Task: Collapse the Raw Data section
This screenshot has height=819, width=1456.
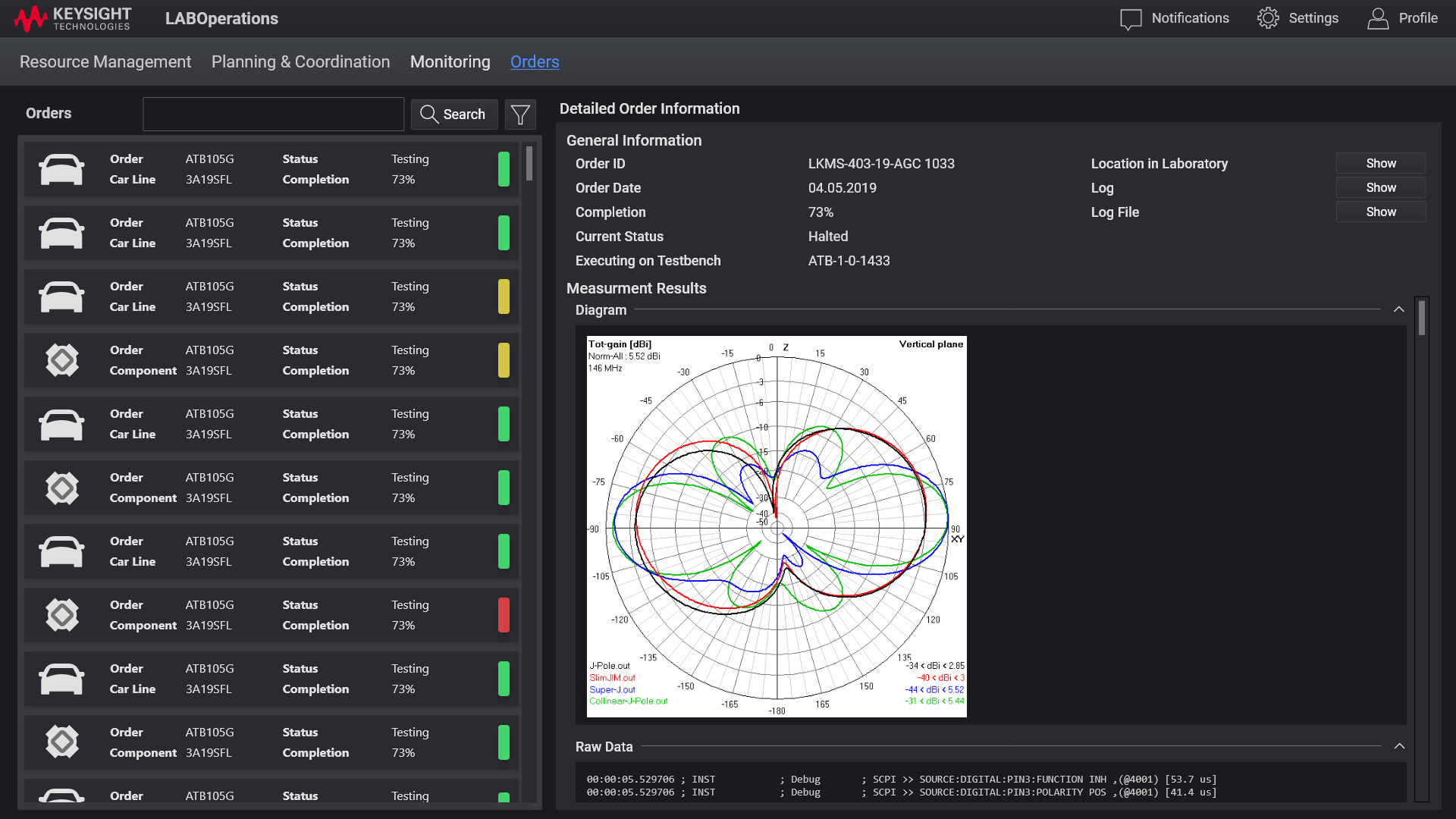Action: (1399, 746)
